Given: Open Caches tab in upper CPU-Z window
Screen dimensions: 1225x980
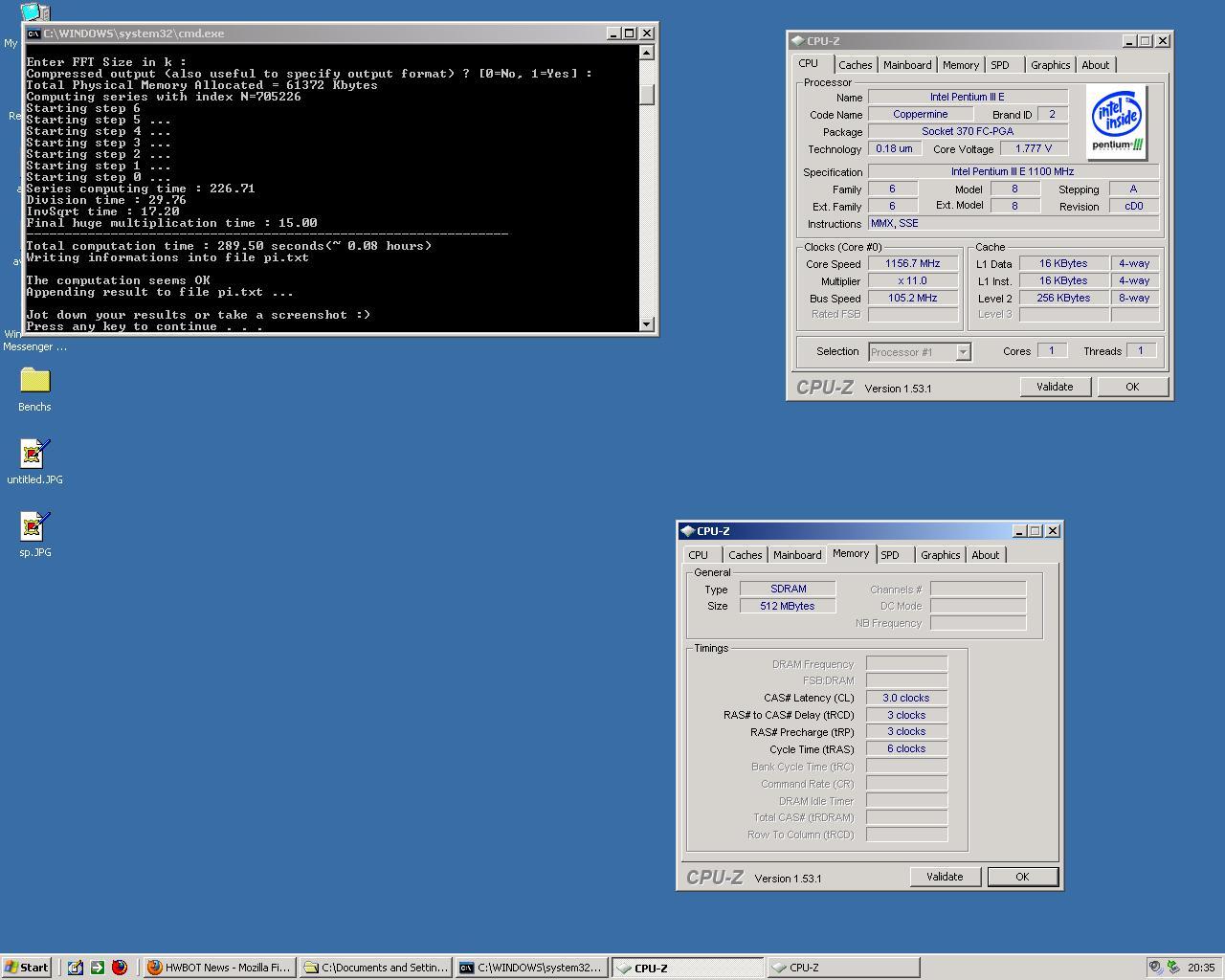Looking at the screenshot, I should click(x=855, y=65).
